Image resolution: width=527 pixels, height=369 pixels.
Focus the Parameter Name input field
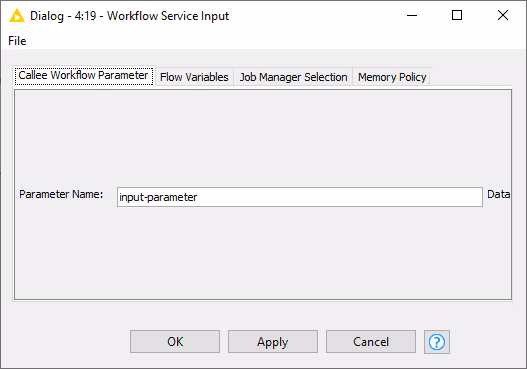(x=300, y=197)
